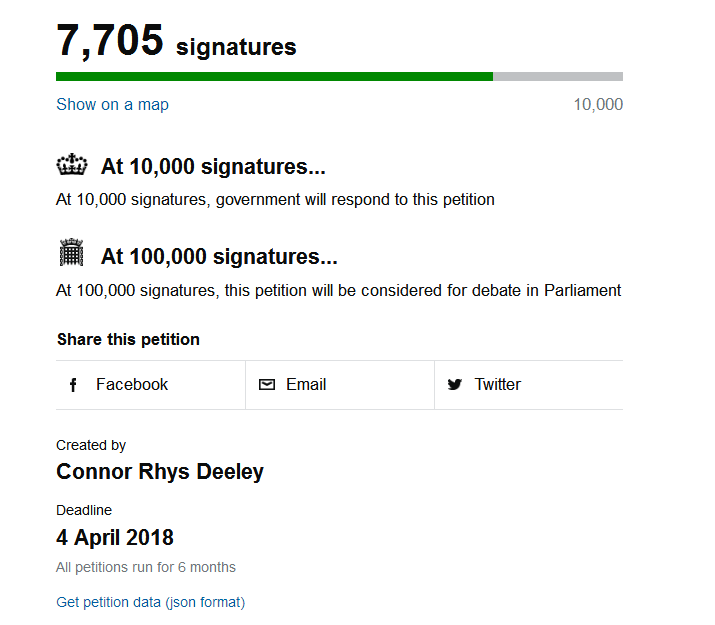Open 'Get petition data (json format)' link
Image resolution: width=715 pixels, height=625 pixels.
click(150, 602)
